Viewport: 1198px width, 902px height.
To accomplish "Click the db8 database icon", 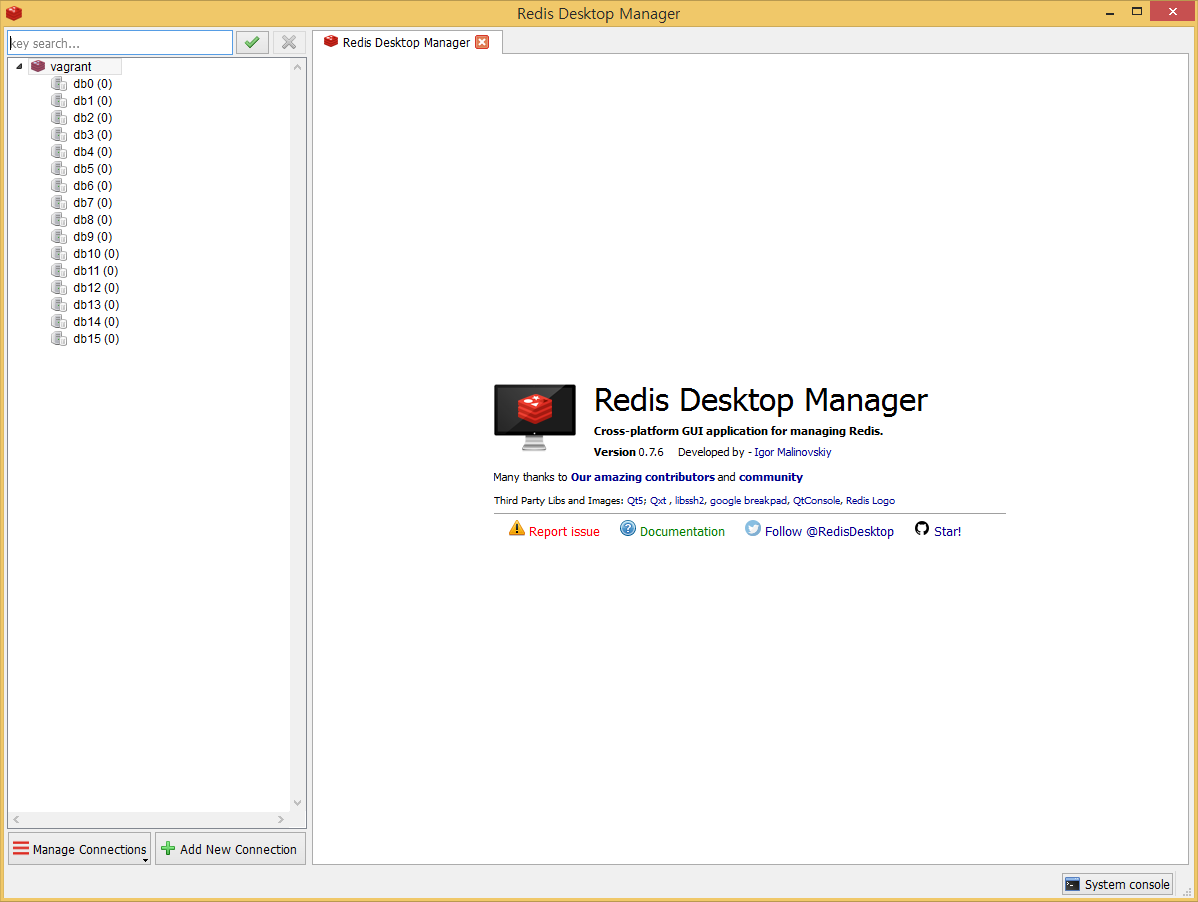I will point(59,219).
